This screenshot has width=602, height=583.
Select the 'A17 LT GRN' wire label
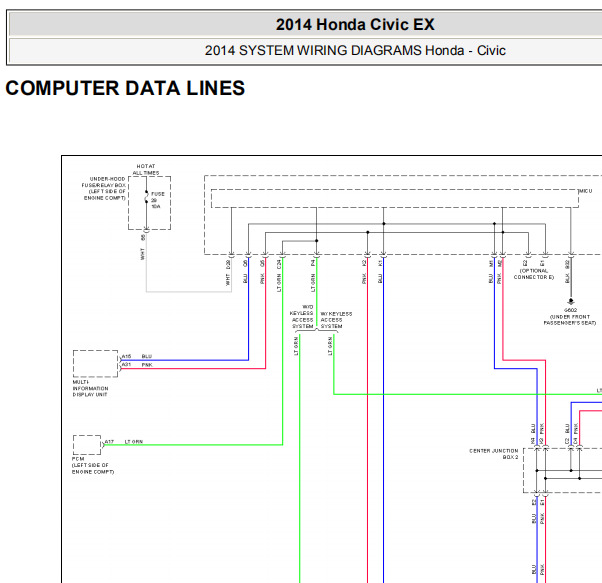(x=124, y=442)
